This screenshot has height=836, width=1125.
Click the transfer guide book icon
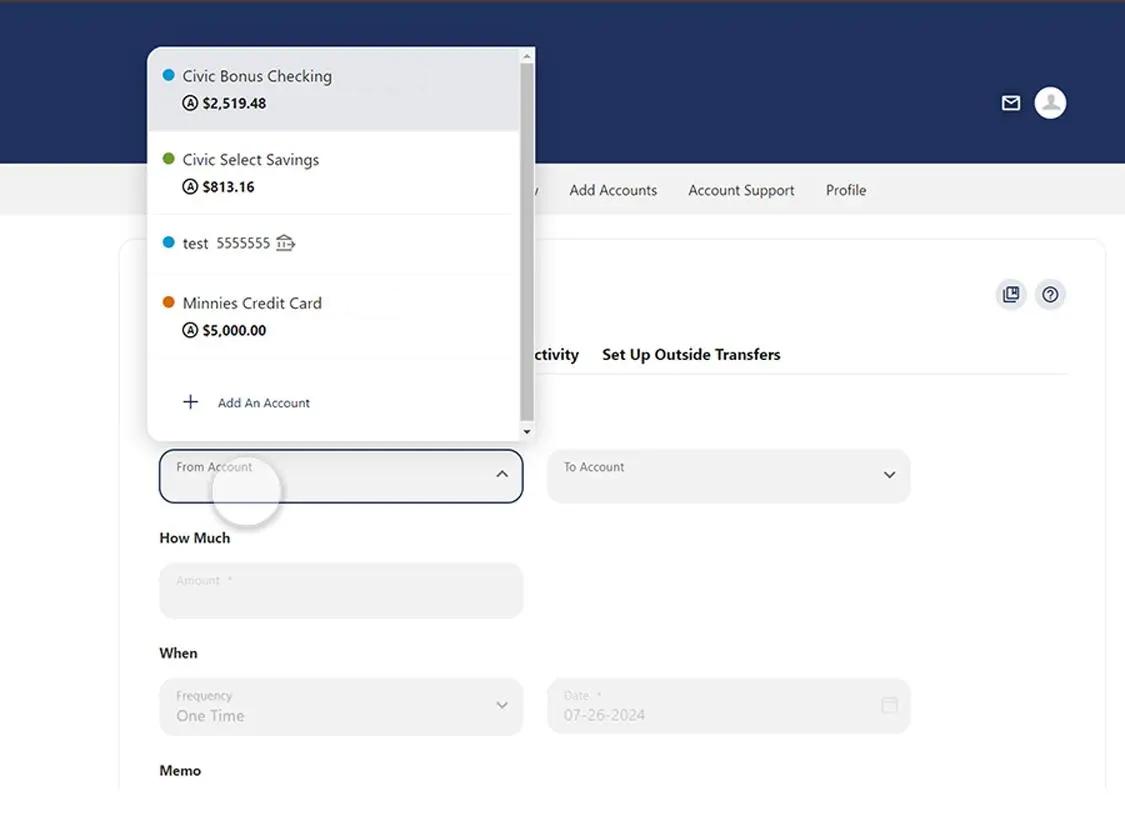1010,294
